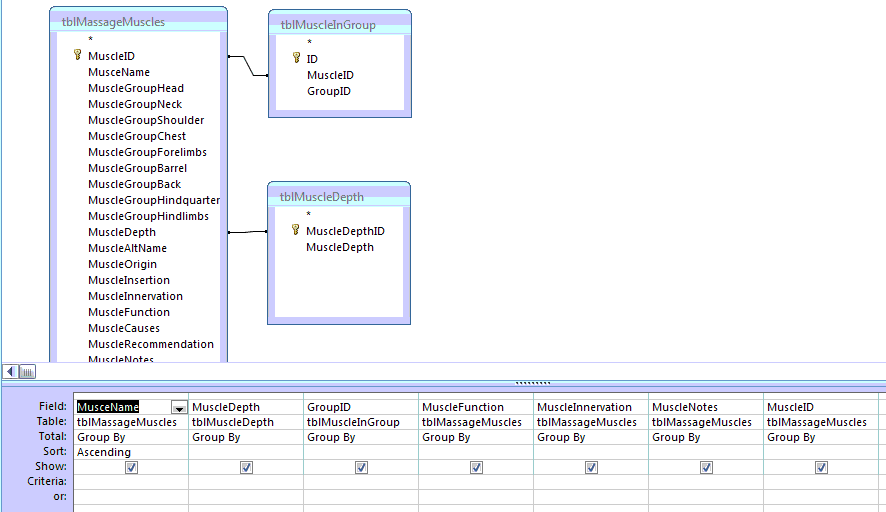Select GroupID field in tblMuscleInGroup
886x512 pixels.
coord(329,91)
